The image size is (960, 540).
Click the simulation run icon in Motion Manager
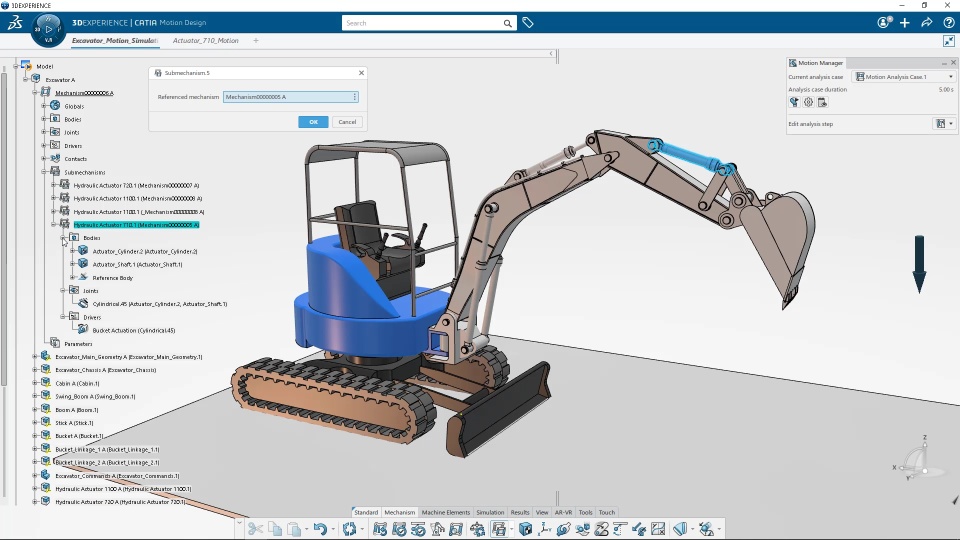coord(794,103)
